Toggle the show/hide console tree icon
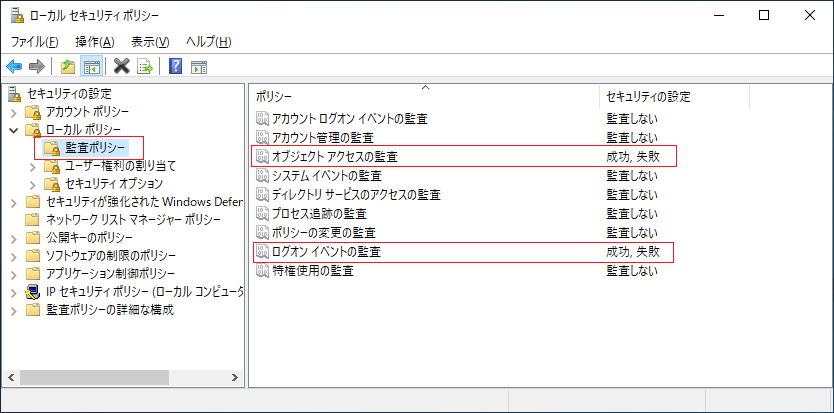This screenshot has height=413, width=834. pyautogui.click(x=91, y=67)
